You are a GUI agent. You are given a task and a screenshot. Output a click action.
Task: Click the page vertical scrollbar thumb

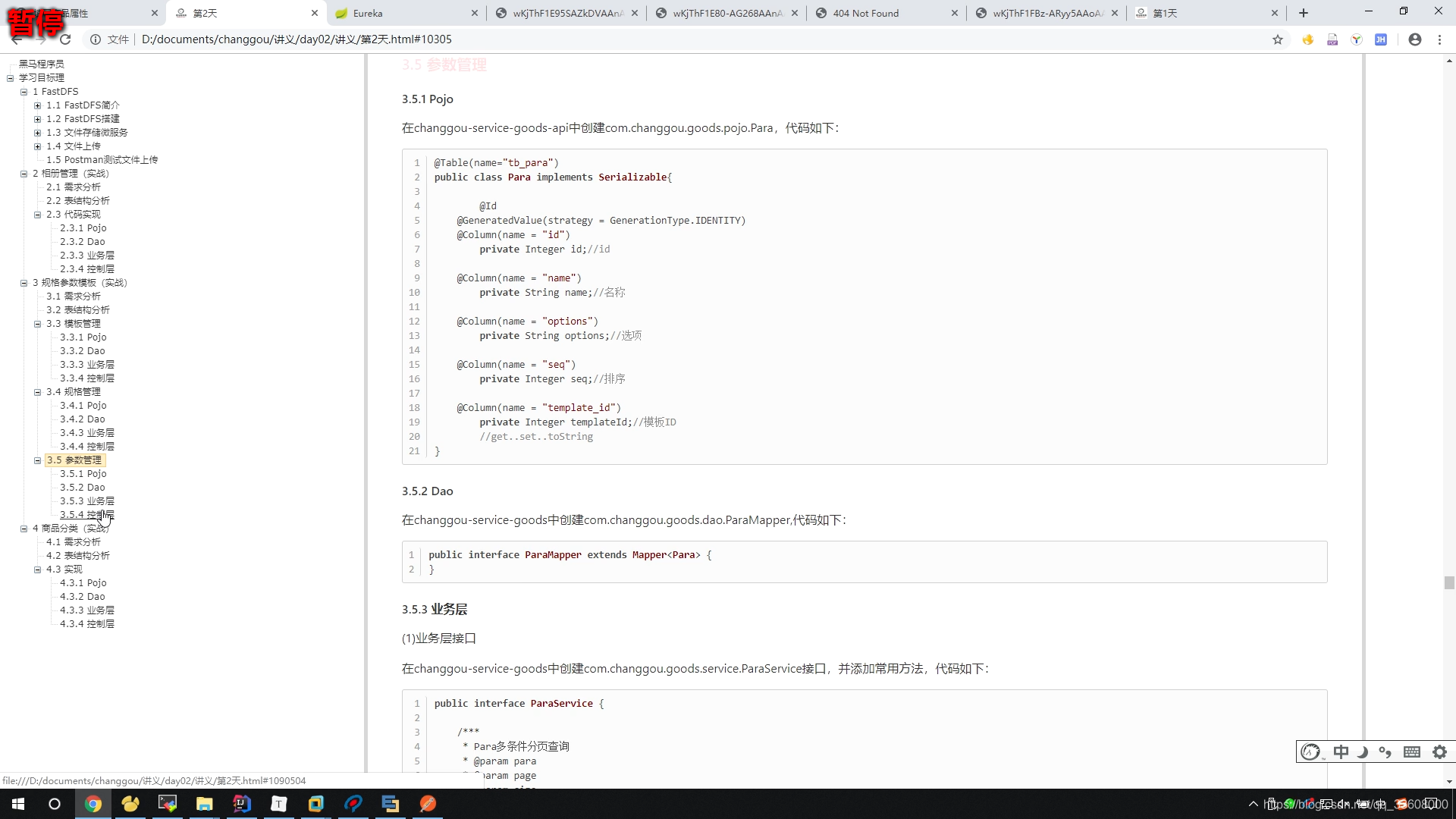pos(1449,582)
